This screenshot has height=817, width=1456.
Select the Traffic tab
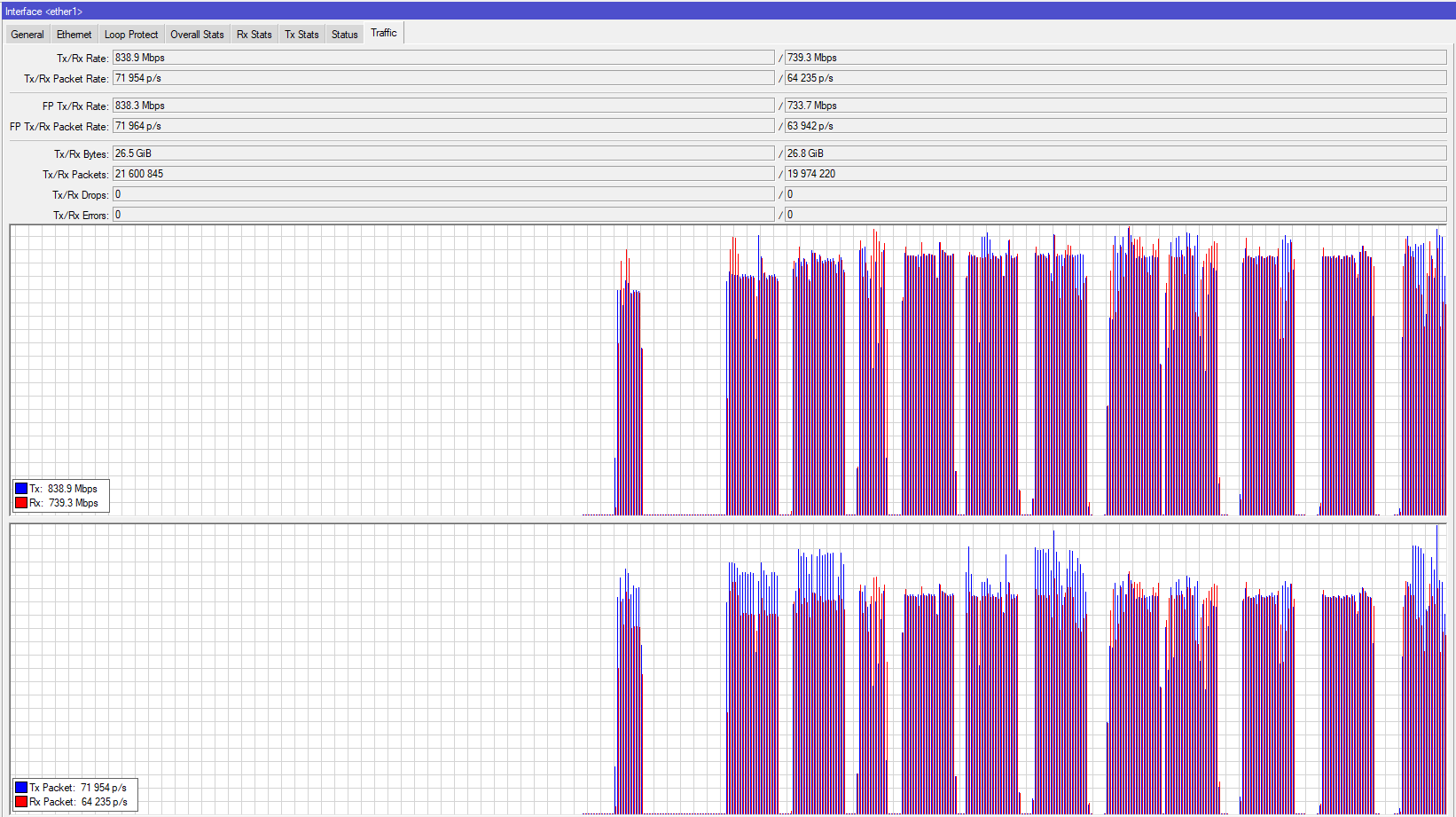(384, 33)
